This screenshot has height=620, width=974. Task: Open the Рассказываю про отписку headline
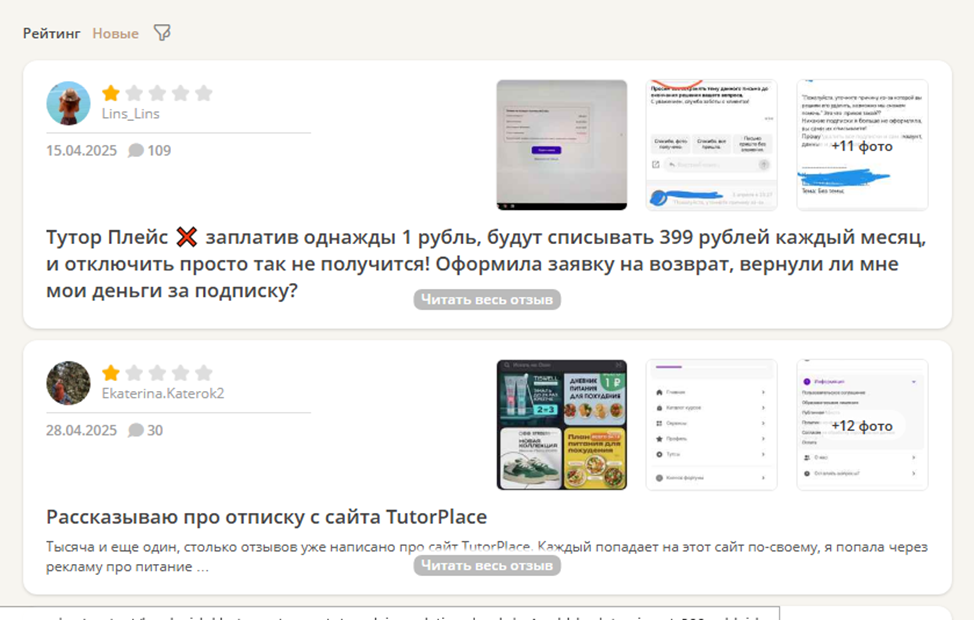pos(266,517)
